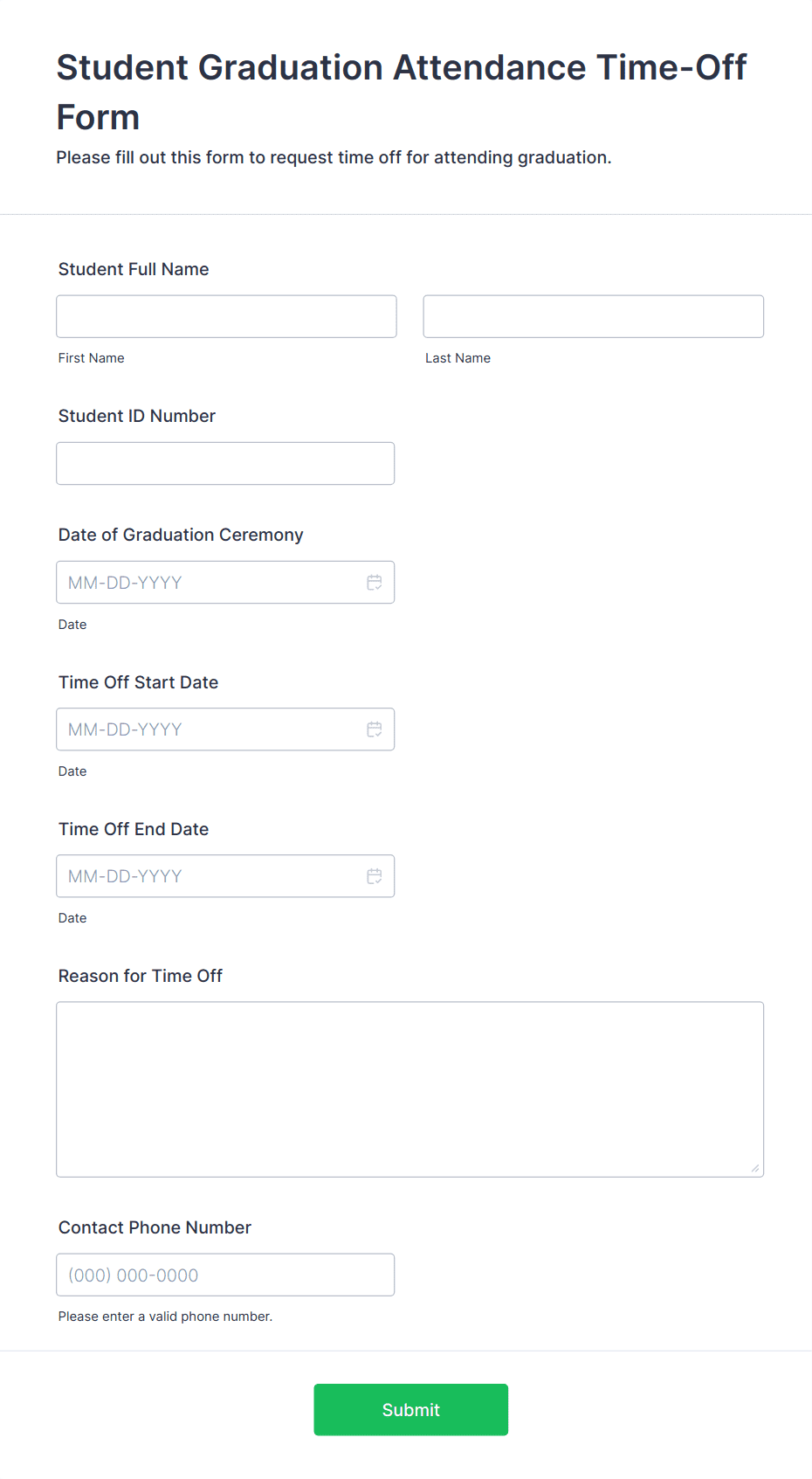The height and width of the screenshot is (1479, 812).
Task: Open calendar picker for Time Off Start Date
Action: (374, 729)
